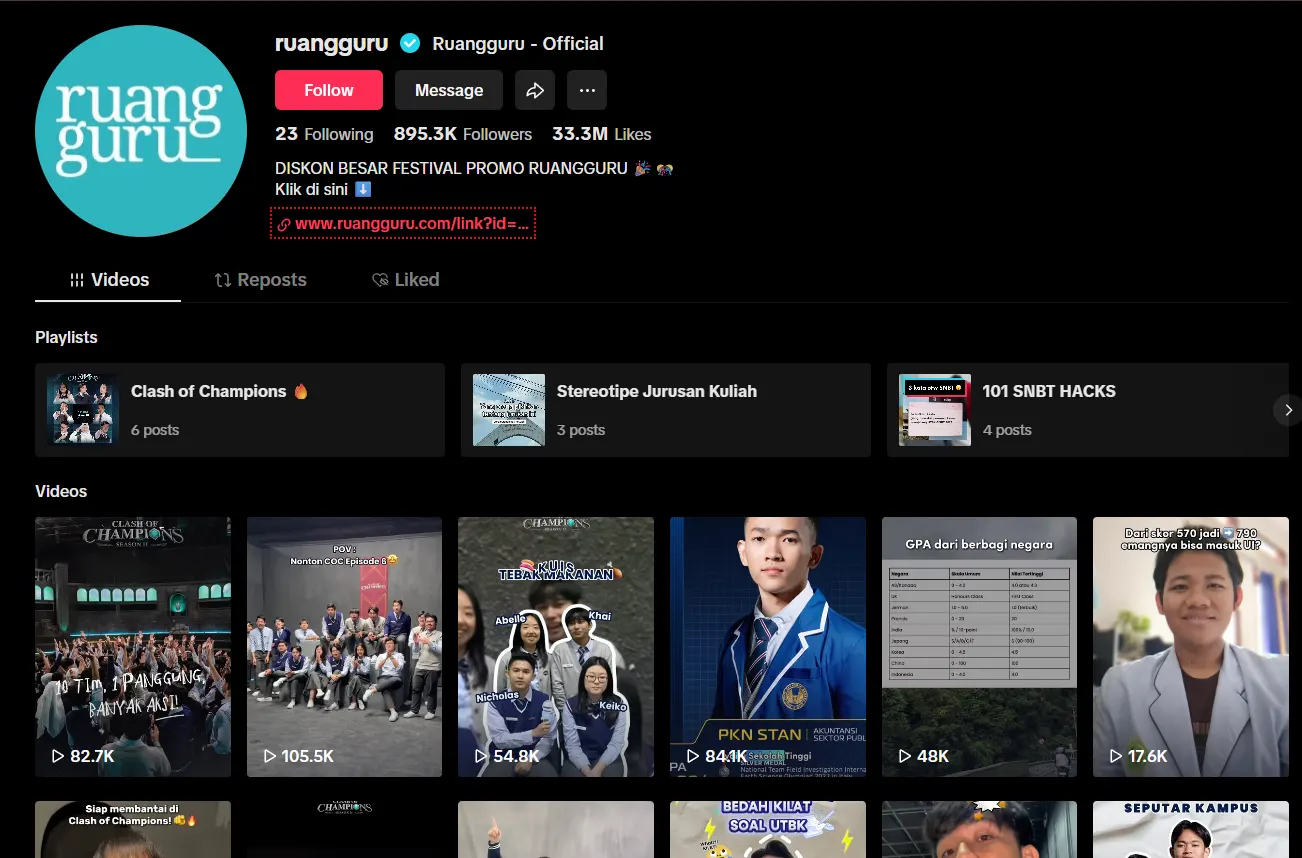Play the PKN STAN video with 84.1K views
The image size is (1302, 858).
click(768, 647)
